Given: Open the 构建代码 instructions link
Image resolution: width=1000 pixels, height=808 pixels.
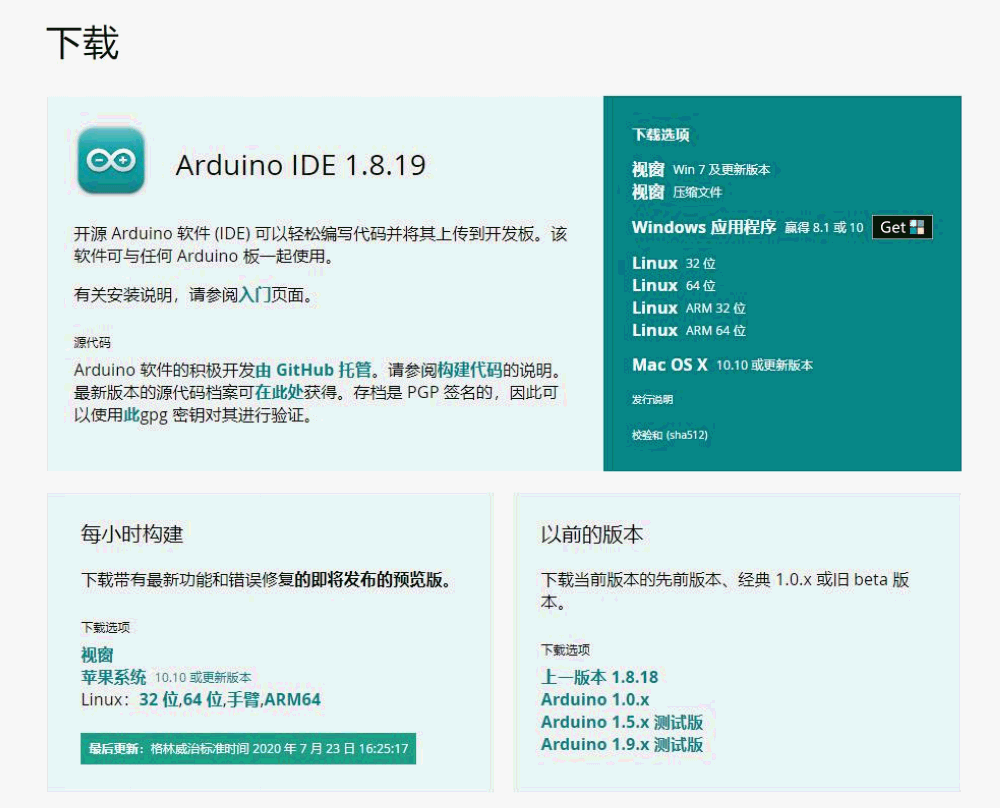Looking at the screenshot, I should [469, 370].
